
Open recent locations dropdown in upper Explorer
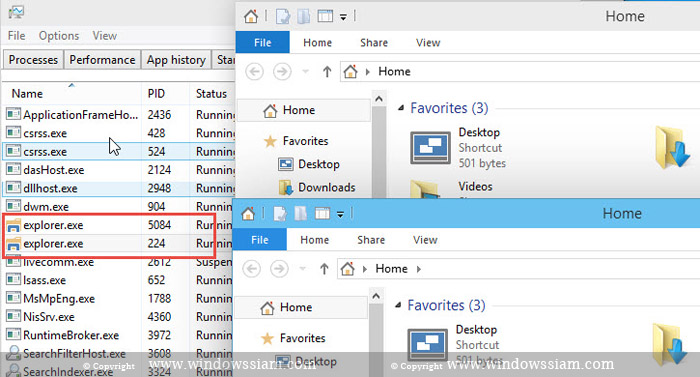[x=306, y=71]
